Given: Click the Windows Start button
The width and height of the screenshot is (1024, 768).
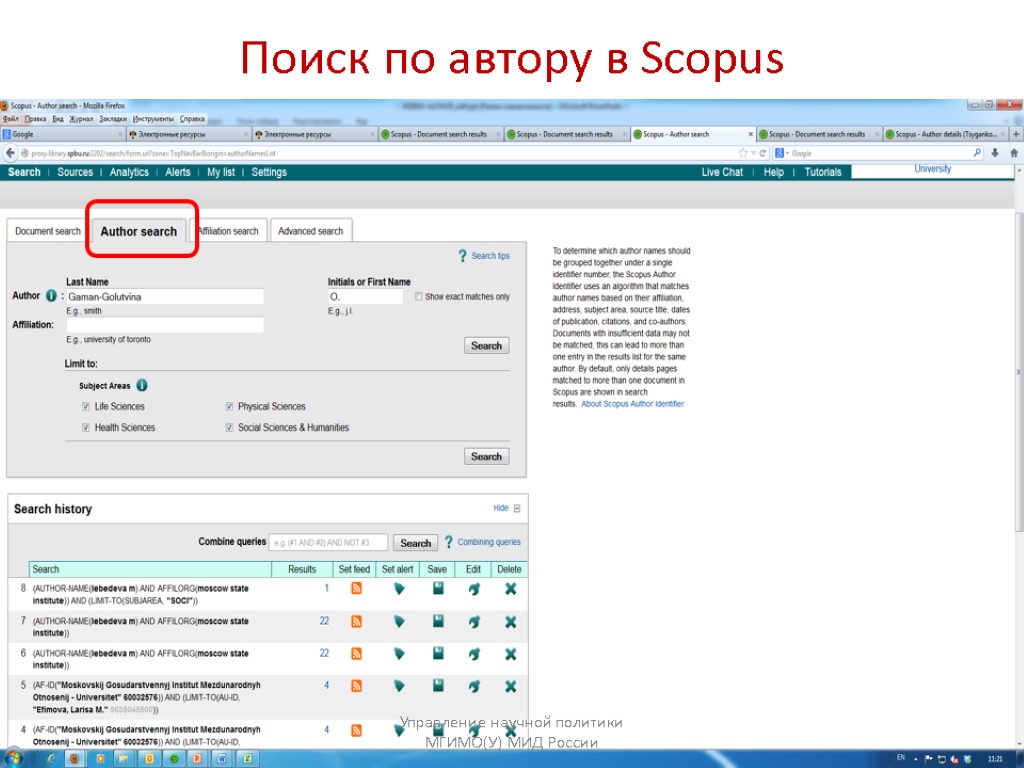Looking at the screenshot, I should (13, 759).
